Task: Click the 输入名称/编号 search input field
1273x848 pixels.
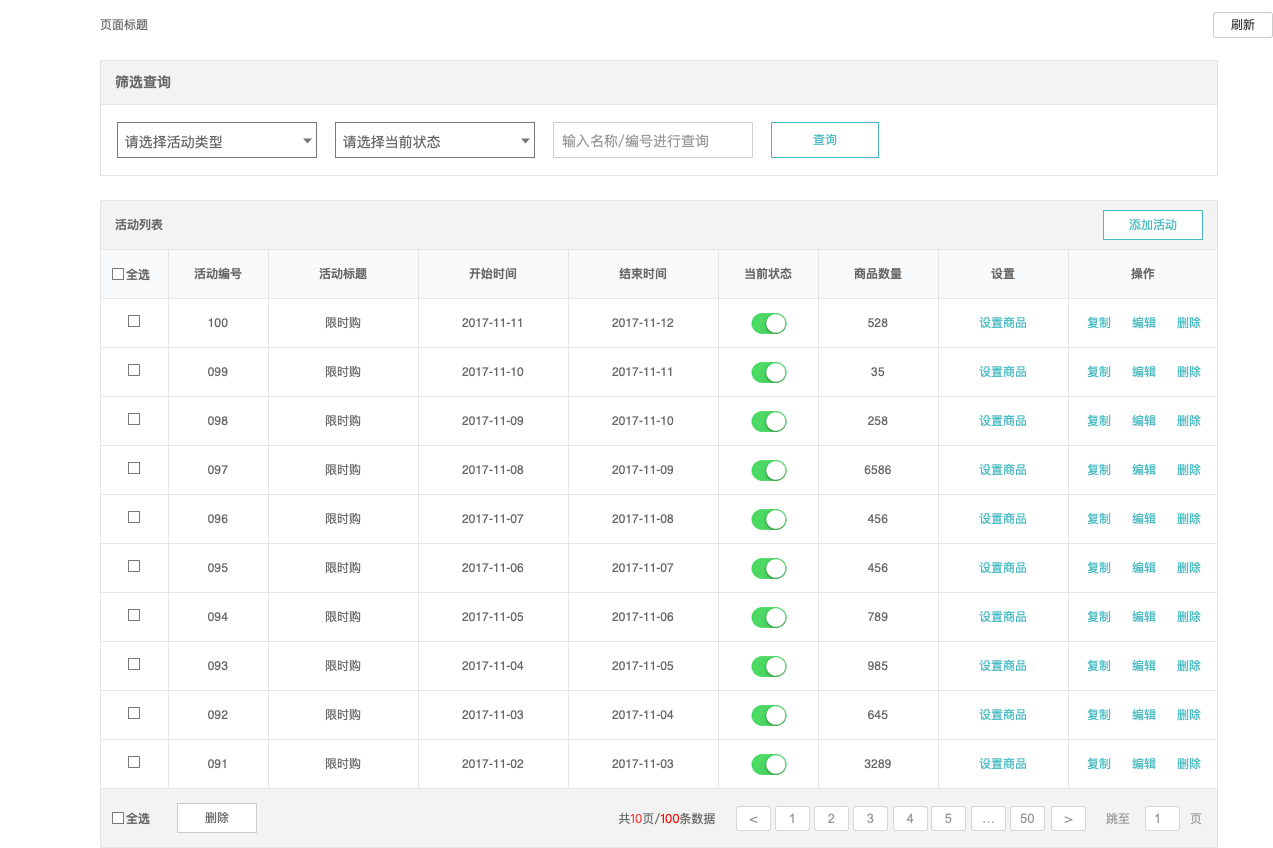Action: click(x=652, y=140)
